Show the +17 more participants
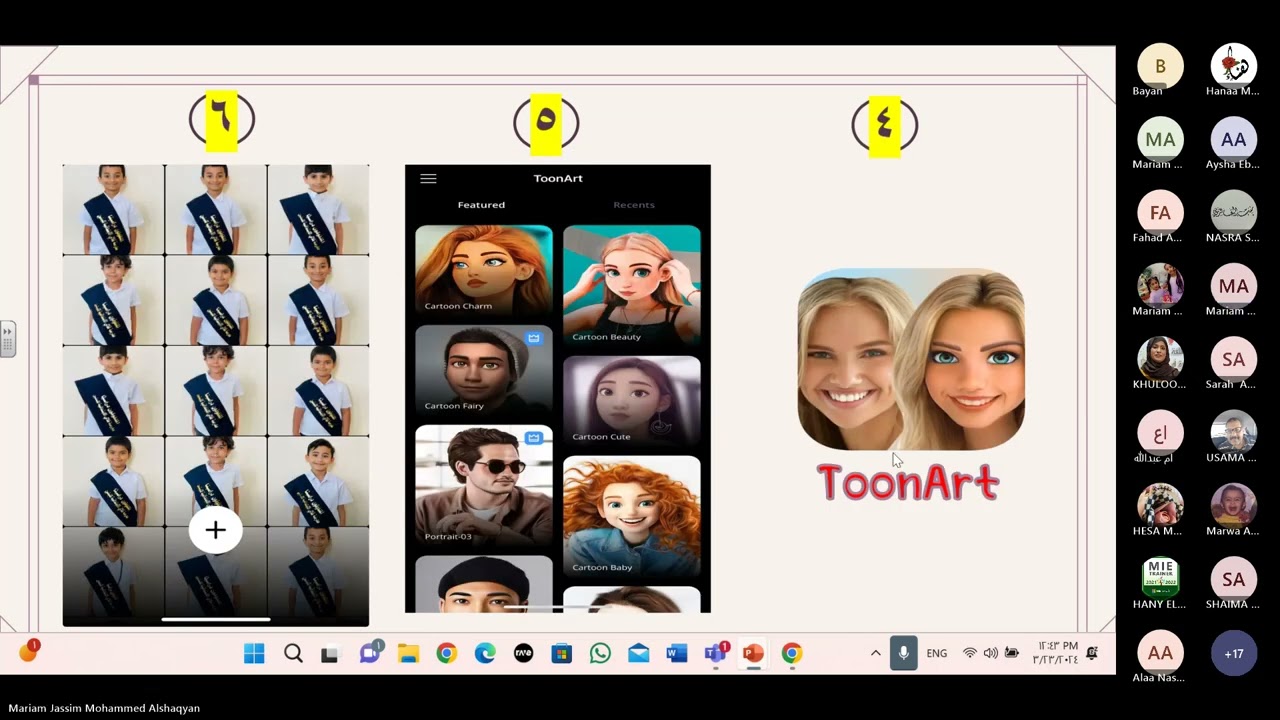Screen dimensions: 1280x720 [1234, 654]
